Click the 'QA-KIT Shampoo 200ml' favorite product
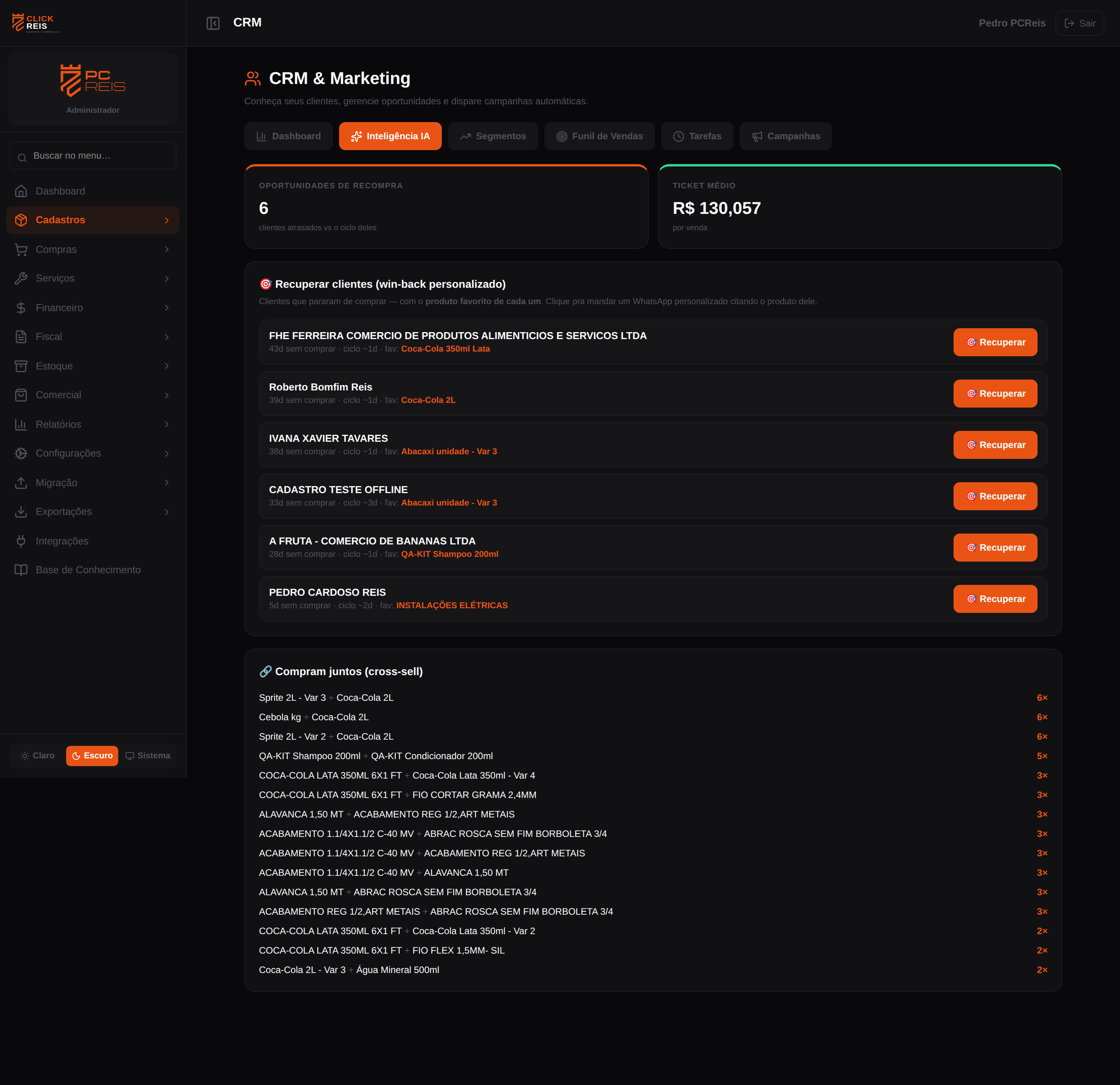This screenshot has width=1120, height=1085. pyautogui.click(x=450, y=554)
